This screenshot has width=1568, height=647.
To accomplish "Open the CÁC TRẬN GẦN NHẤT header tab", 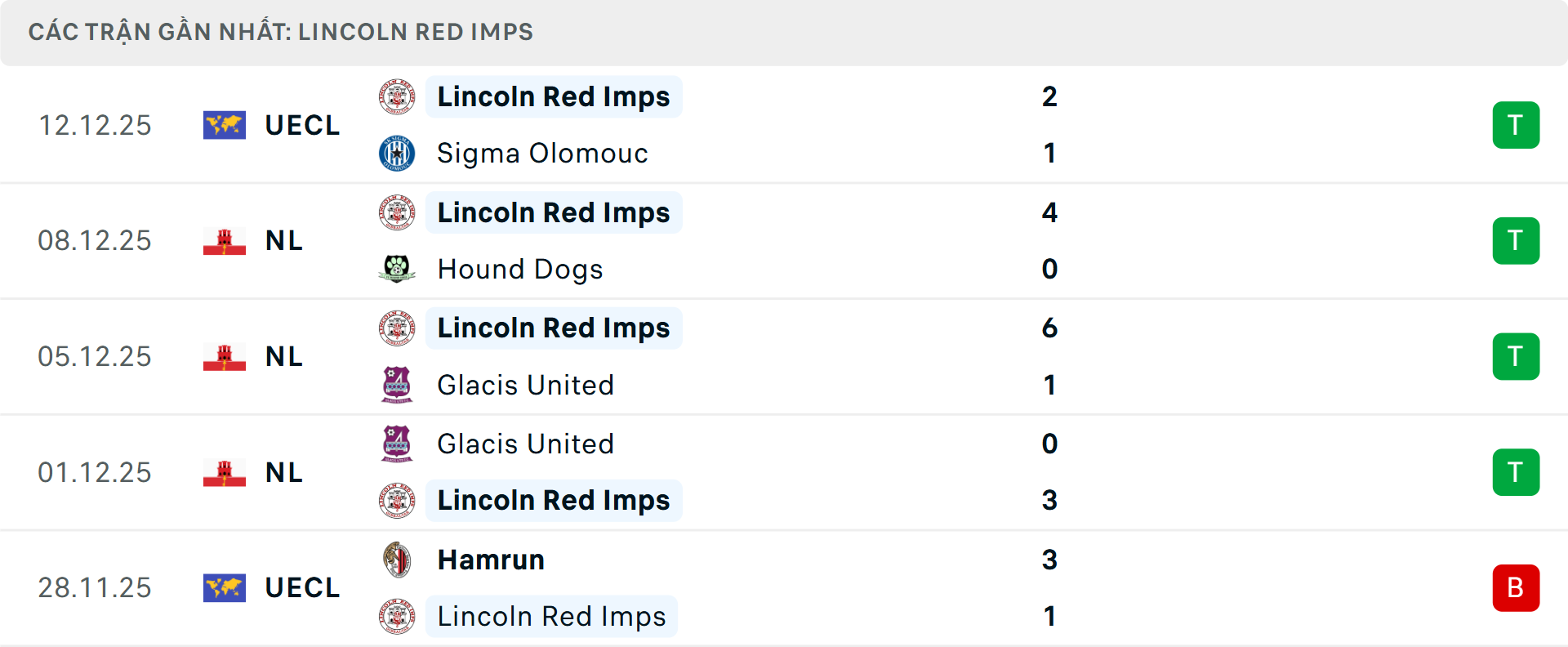I will (x=282, y=32).
